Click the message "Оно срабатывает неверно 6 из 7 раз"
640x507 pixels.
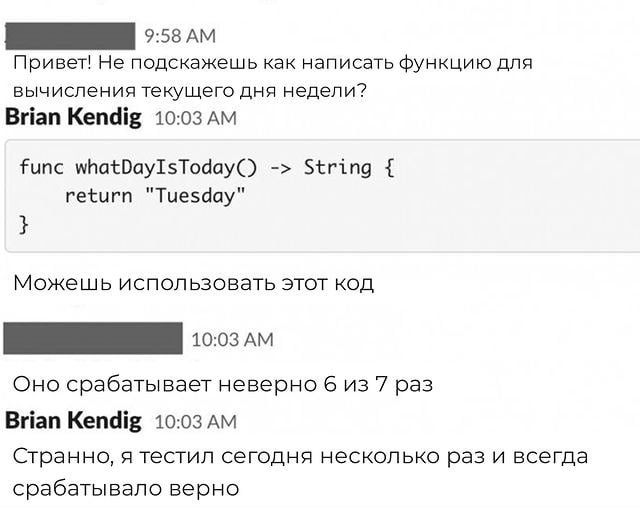(222, 383)
